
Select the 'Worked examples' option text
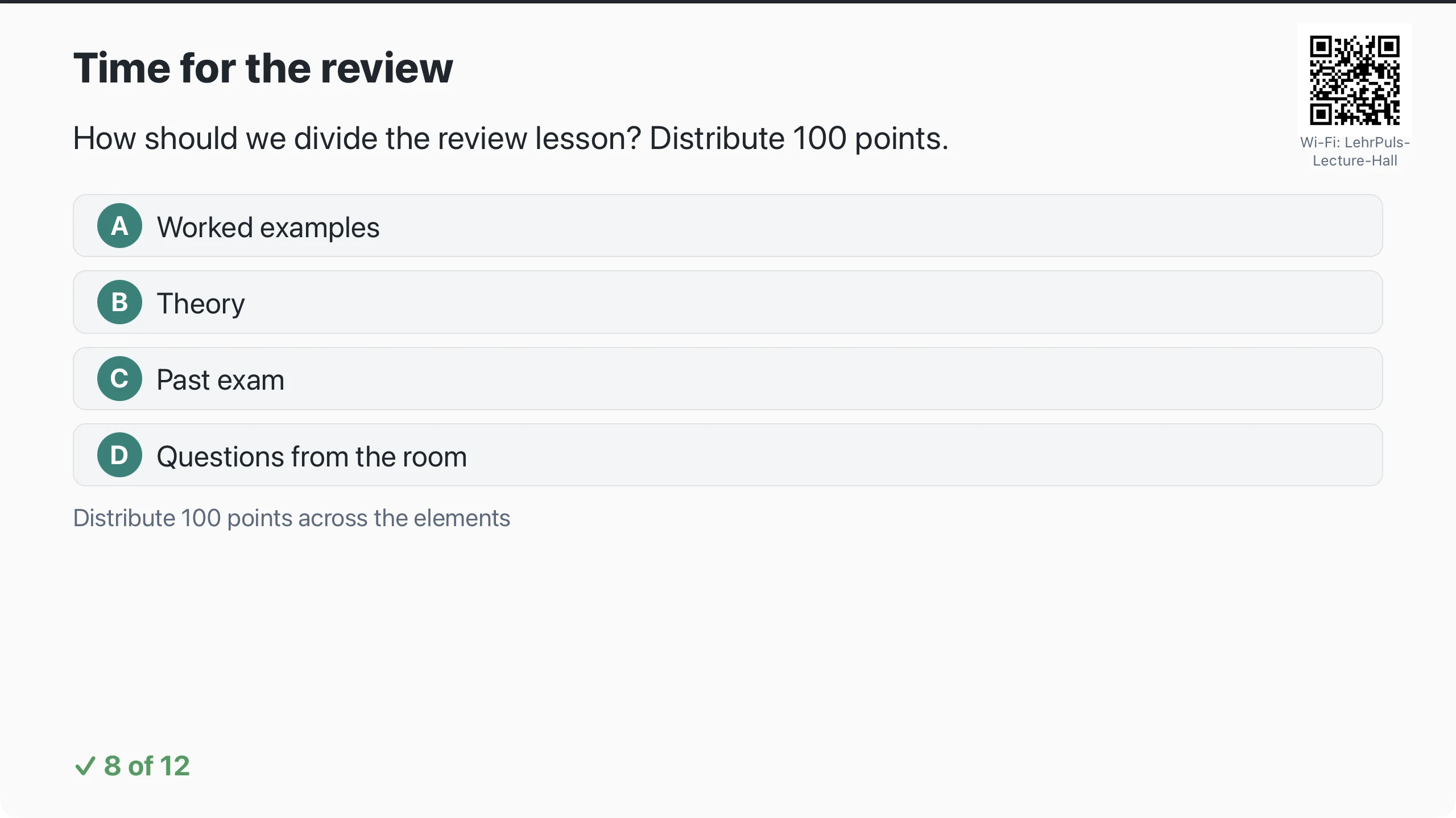[268, 228]
